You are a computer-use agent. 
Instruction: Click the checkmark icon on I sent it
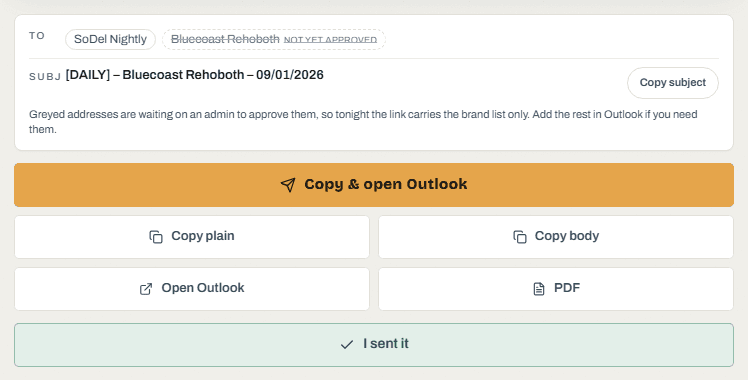pyautogui.click(x=347, y=344)
